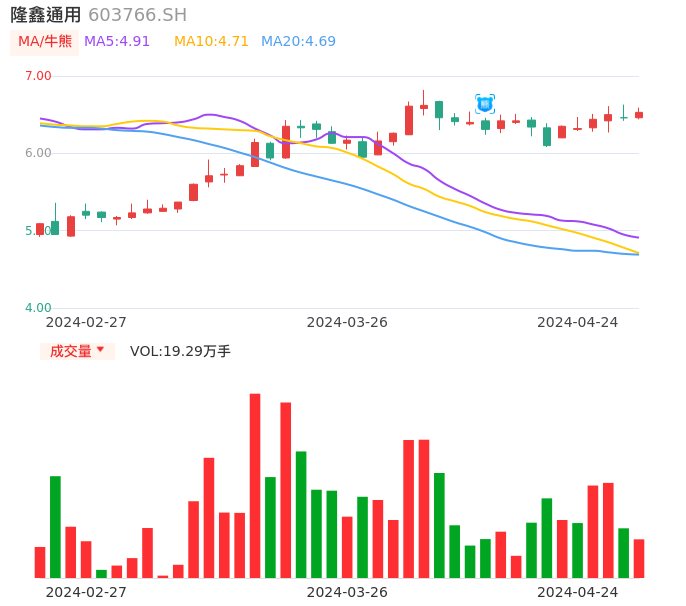Click the 2024-04-24 date under price chart

[x=577, y=322]
